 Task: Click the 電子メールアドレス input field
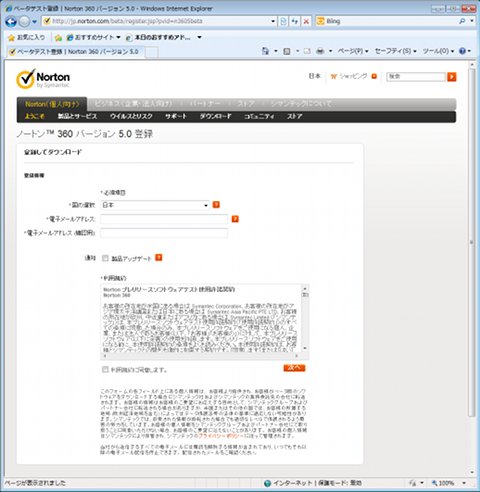pyautogui.click(x=164, y=219)
